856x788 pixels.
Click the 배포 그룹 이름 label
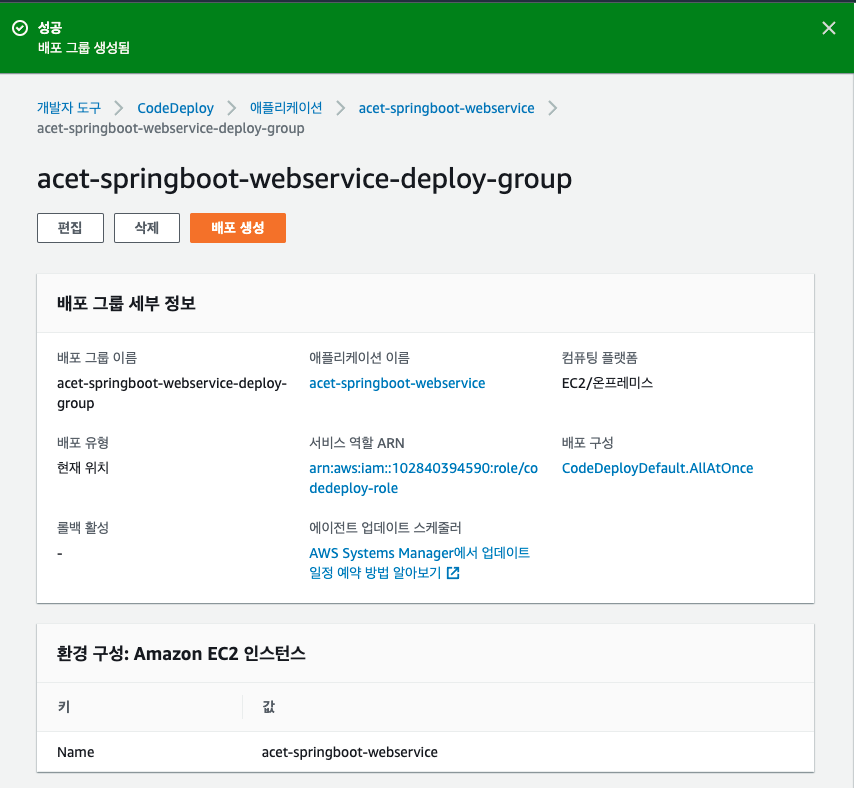point(97,358)
